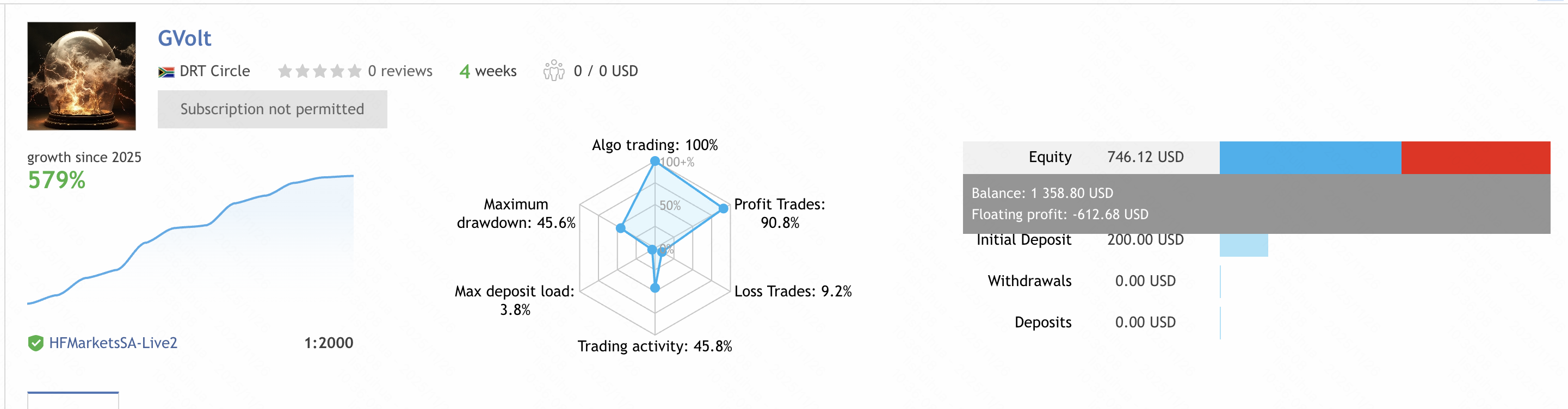Click the Trading activity radar chart point

point(655,288)
